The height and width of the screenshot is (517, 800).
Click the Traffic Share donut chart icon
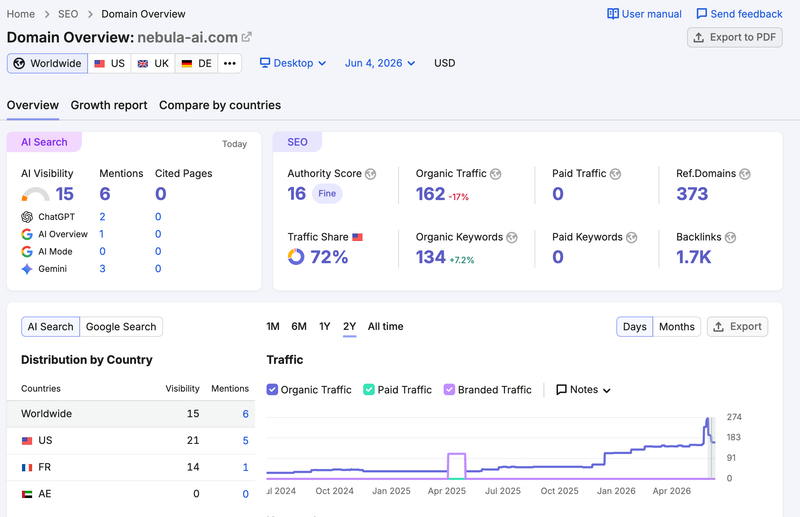[296, 256]
